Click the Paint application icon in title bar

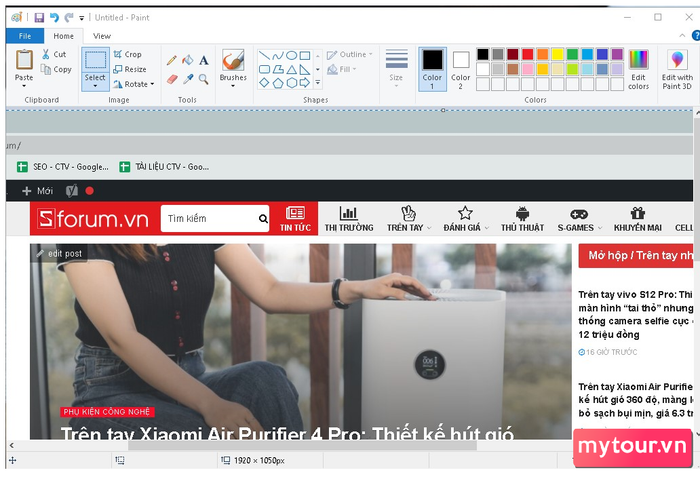[x=17, y=17]
